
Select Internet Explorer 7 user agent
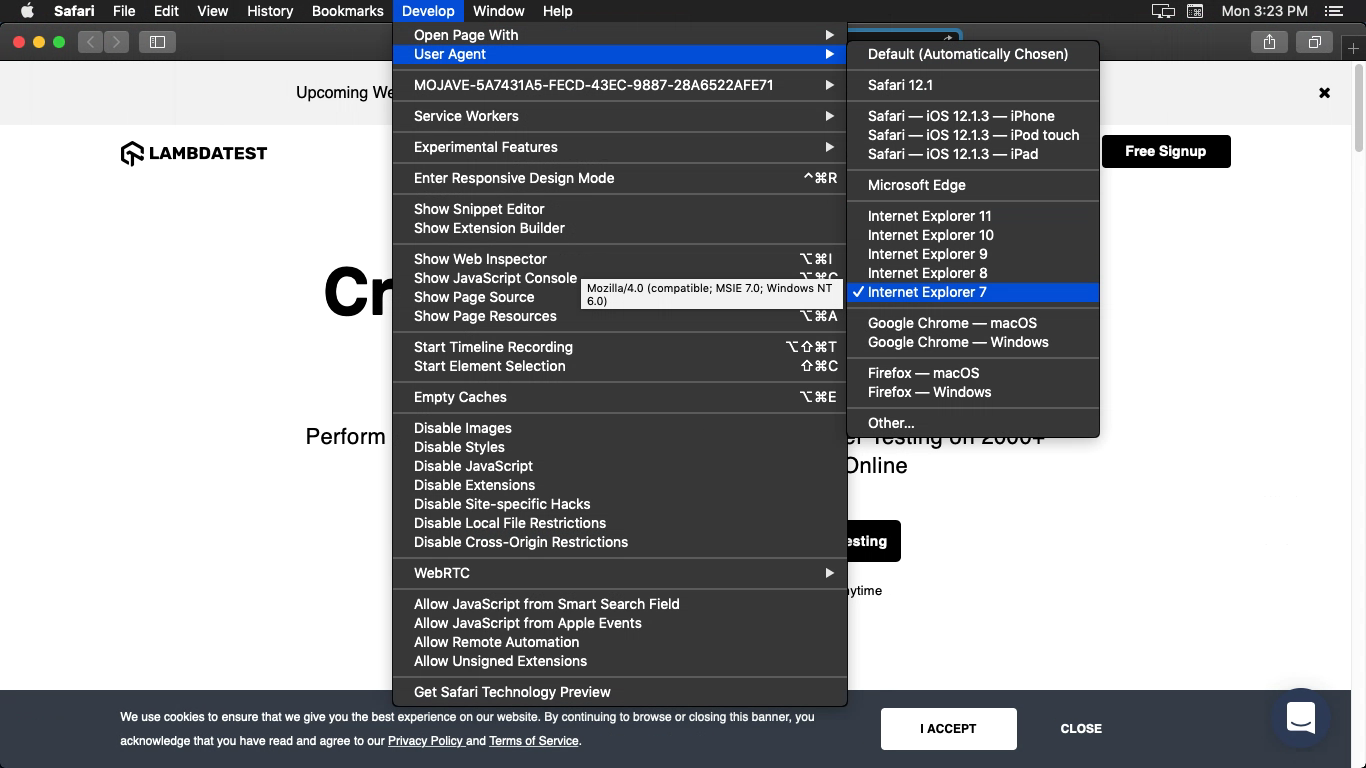pos(927,292)
